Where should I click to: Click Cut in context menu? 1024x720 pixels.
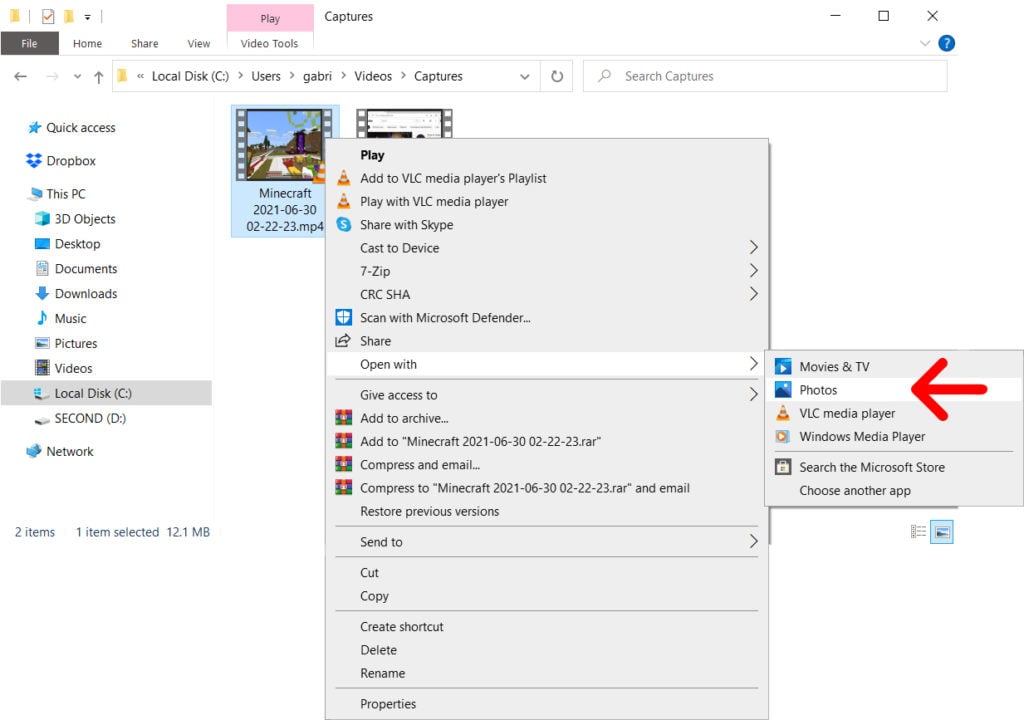(547, 573)
